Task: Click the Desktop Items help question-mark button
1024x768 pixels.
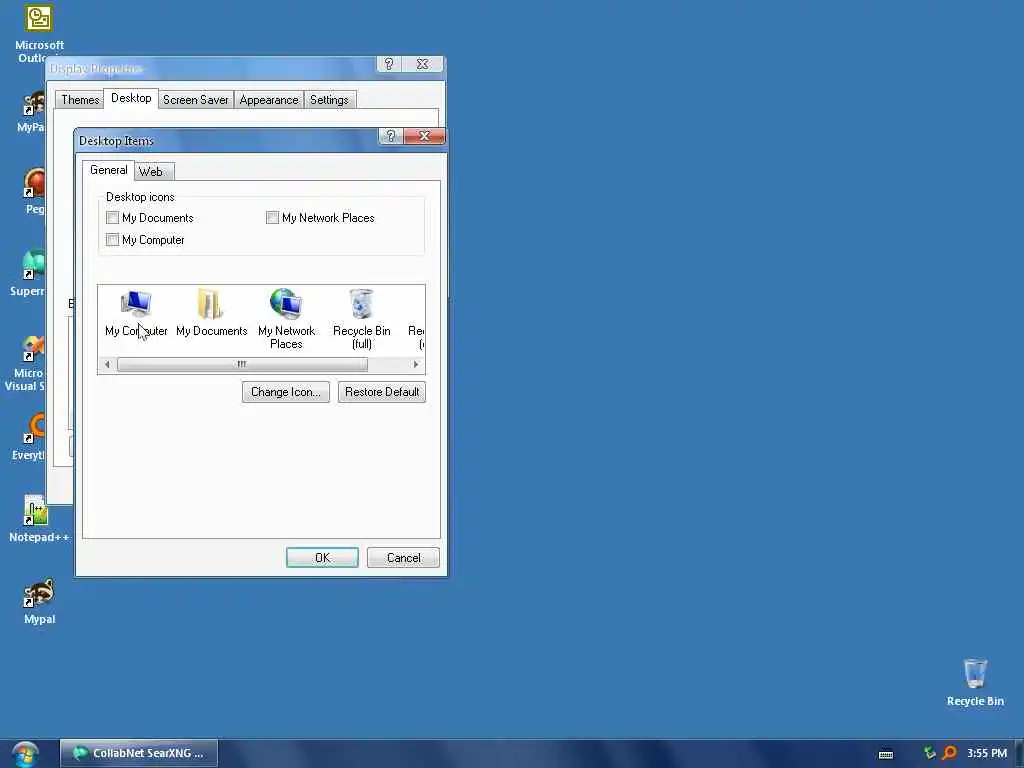Action: pos(391,136)
